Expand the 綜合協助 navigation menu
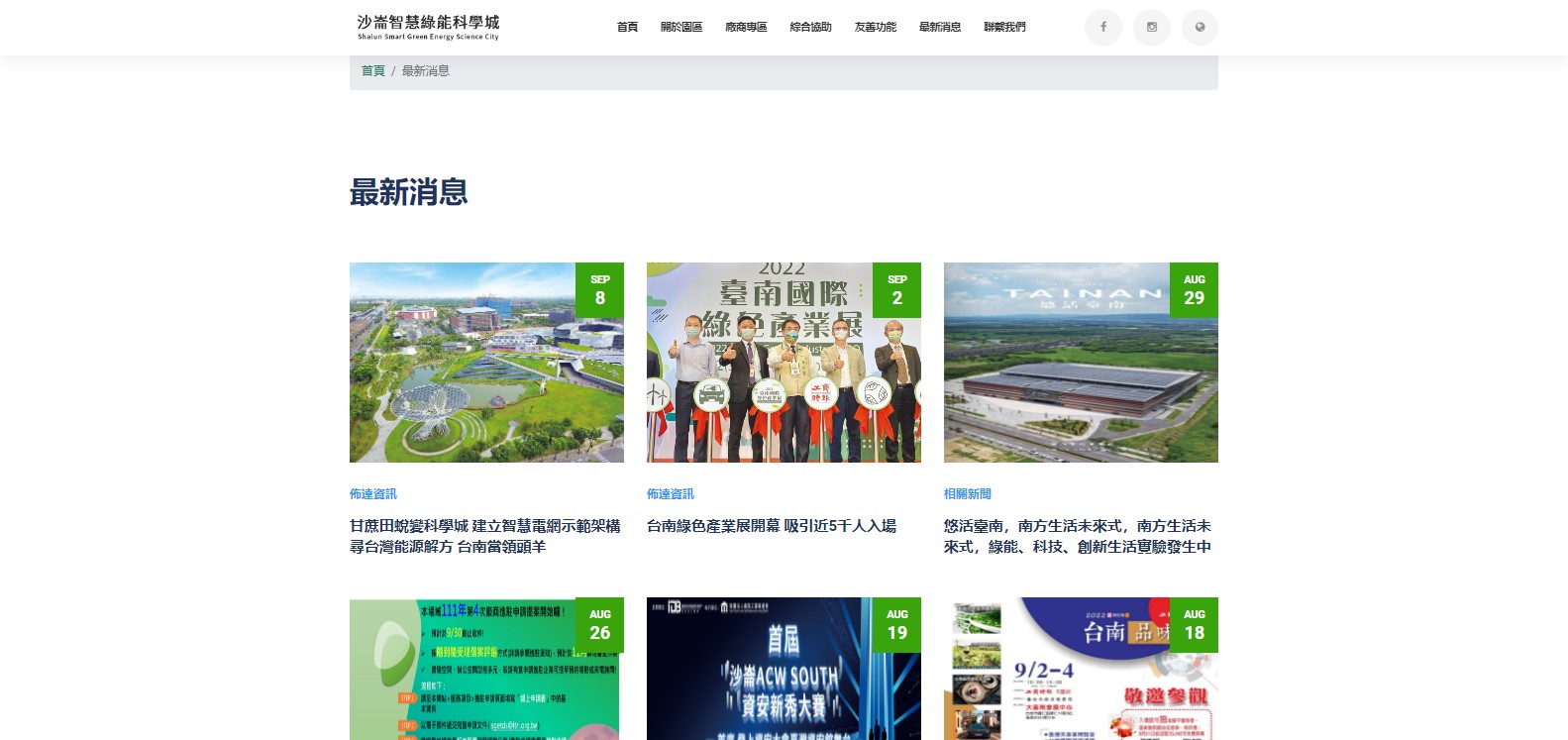 pyautogui.click(x=810, y=28)
